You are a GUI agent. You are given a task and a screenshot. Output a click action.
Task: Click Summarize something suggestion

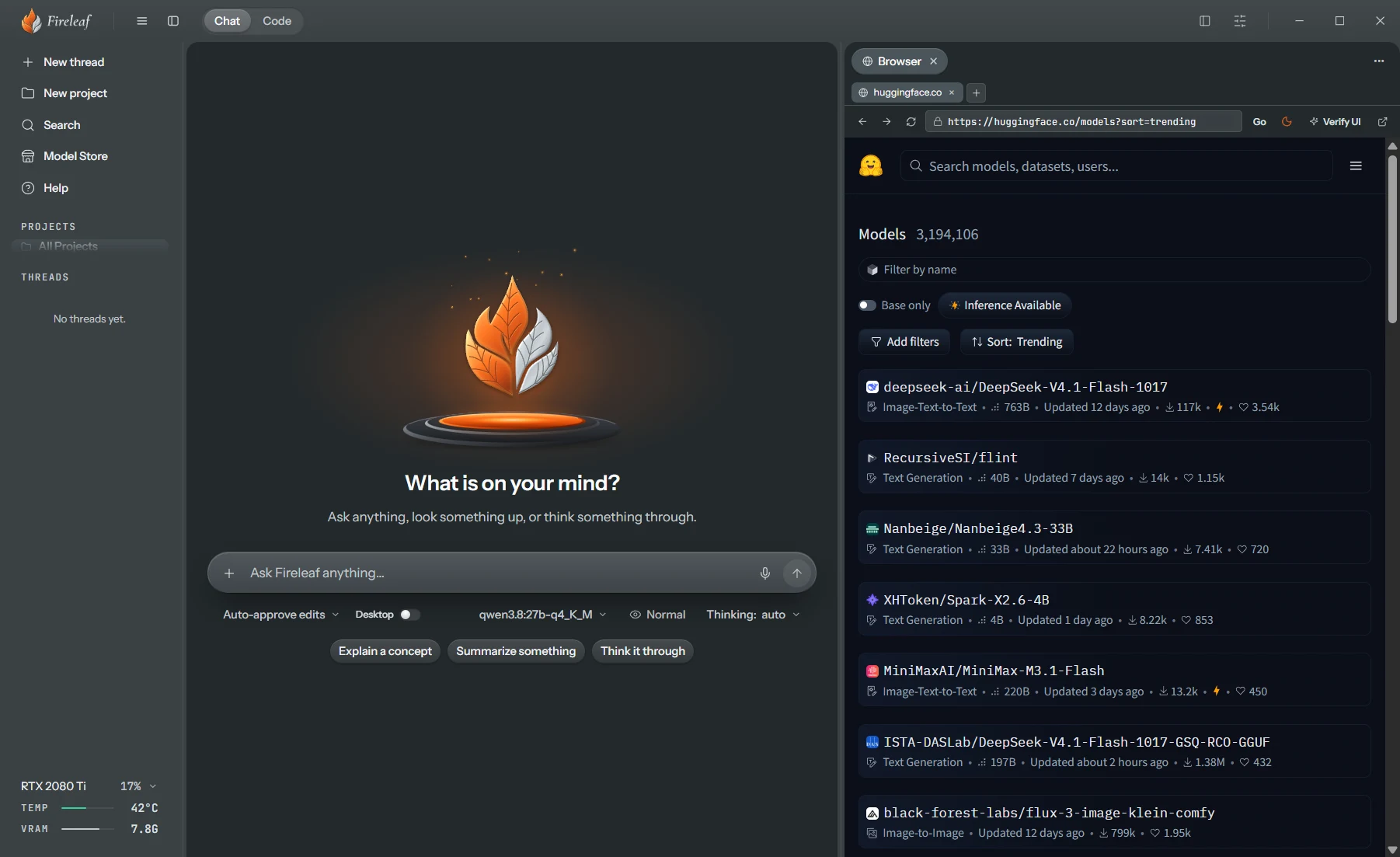[516, 651]
